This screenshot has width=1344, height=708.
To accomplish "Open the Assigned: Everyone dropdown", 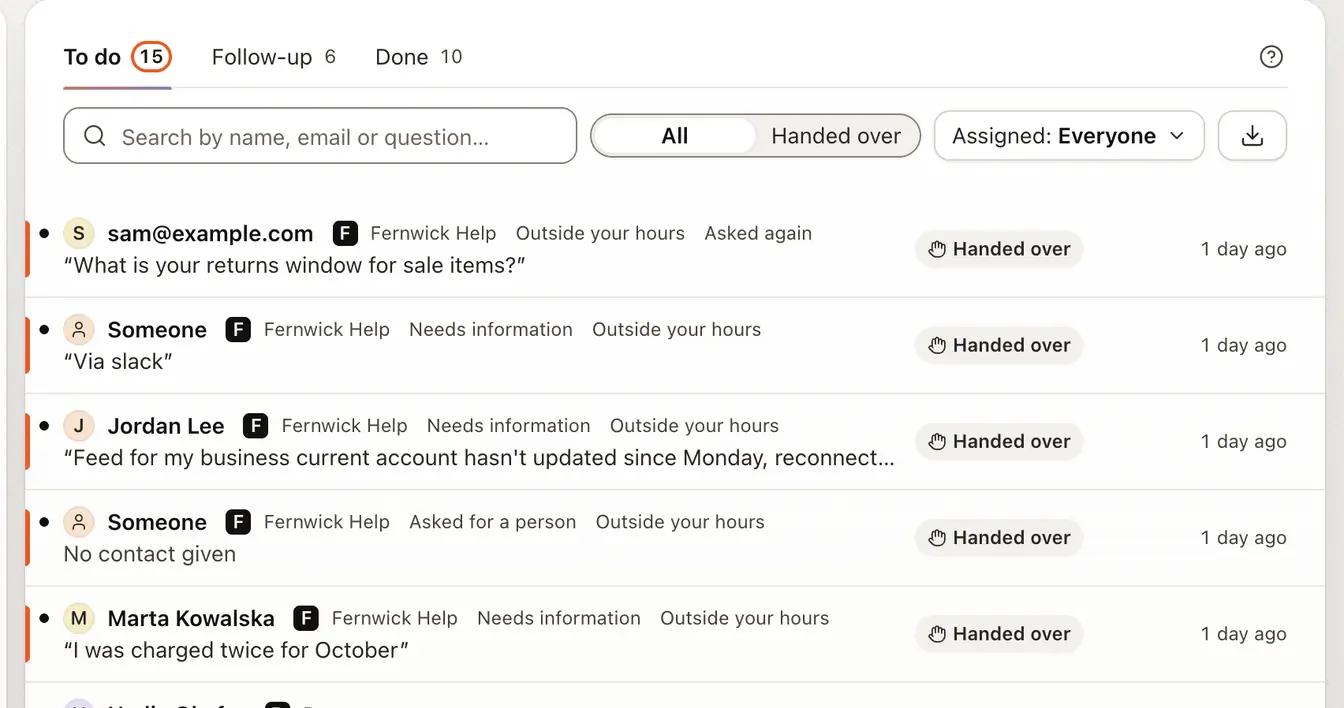I will (x=1069, y=136).
